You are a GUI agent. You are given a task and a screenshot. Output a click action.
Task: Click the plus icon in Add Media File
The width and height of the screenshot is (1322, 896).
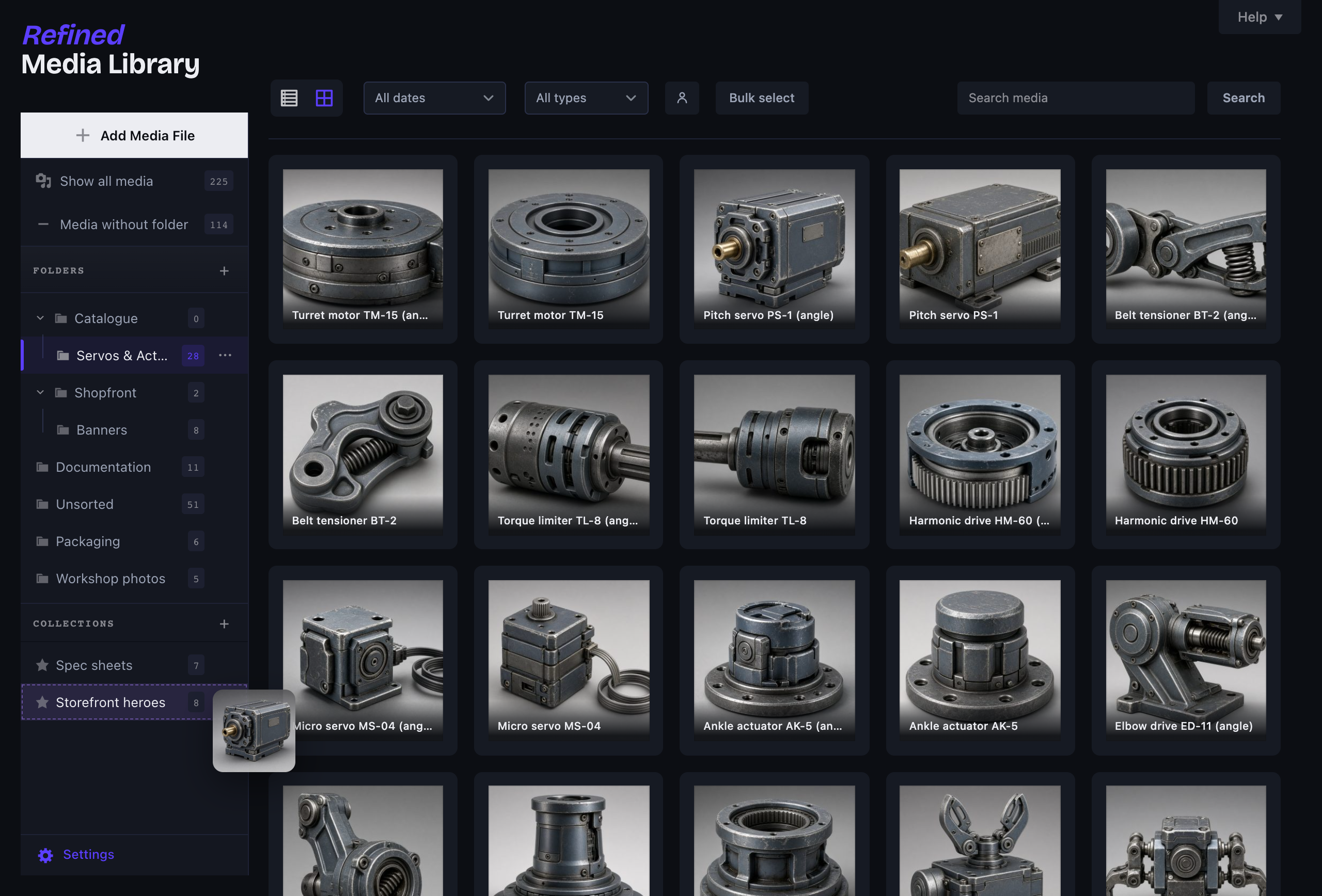tap(83, 135)
